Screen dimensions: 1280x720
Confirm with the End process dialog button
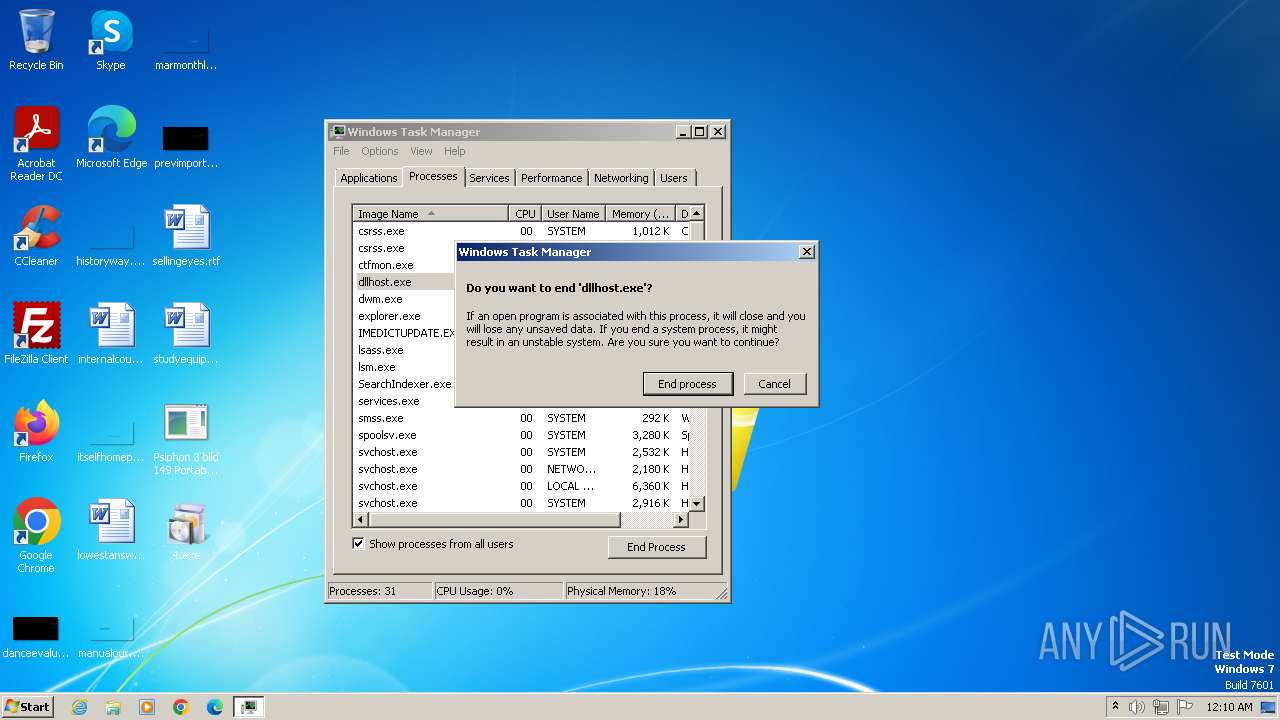[687, 384]
